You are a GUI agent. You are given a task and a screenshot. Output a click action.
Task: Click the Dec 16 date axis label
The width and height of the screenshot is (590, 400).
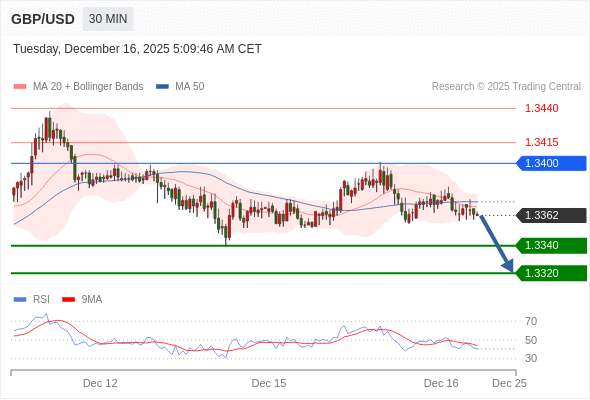[441, 383]
